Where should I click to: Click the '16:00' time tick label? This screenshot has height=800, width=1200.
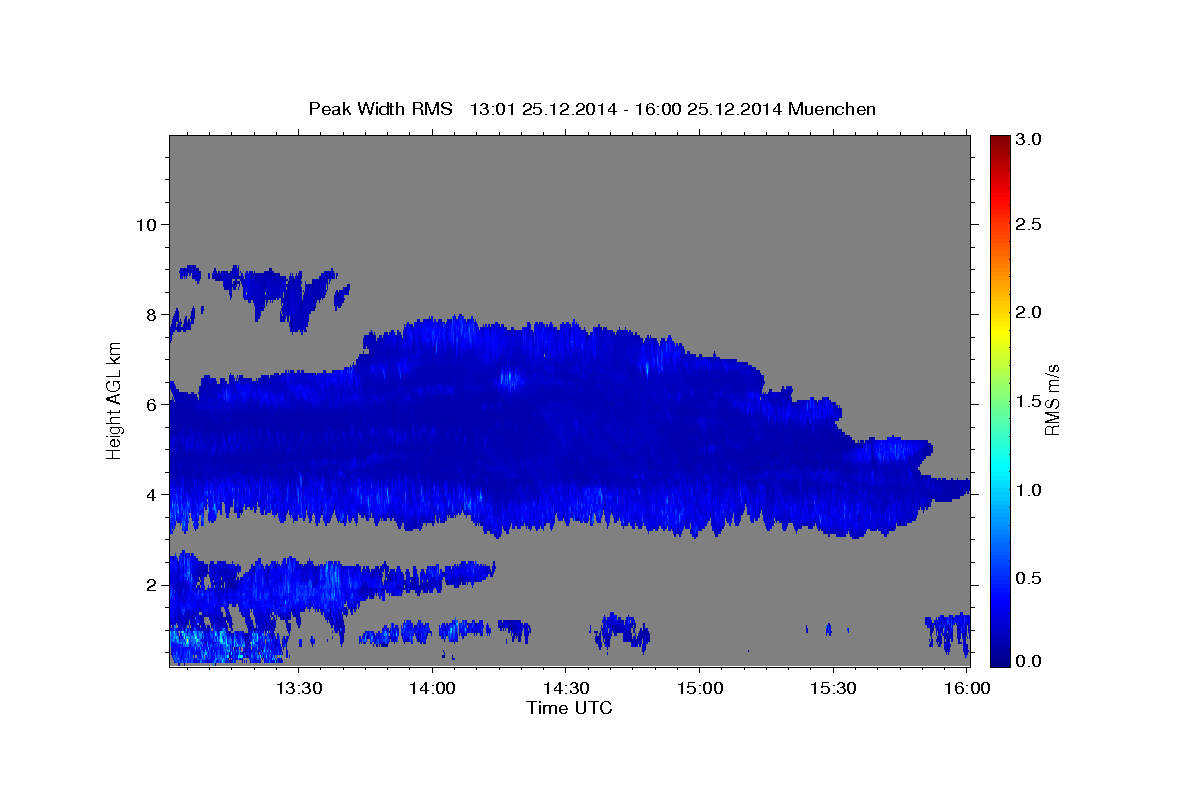click(x=966, y=689)
